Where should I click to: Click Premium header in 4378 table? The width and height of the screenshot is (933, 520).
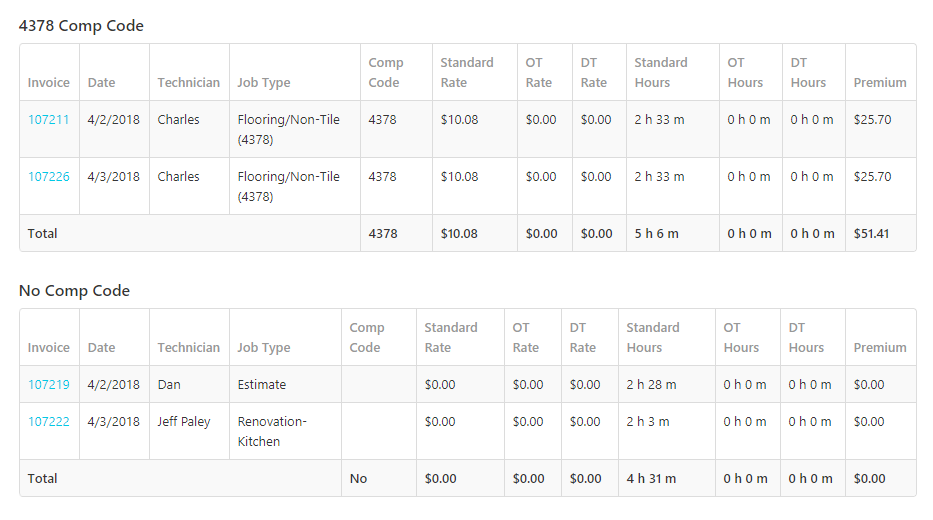click(x=880, y=83)
